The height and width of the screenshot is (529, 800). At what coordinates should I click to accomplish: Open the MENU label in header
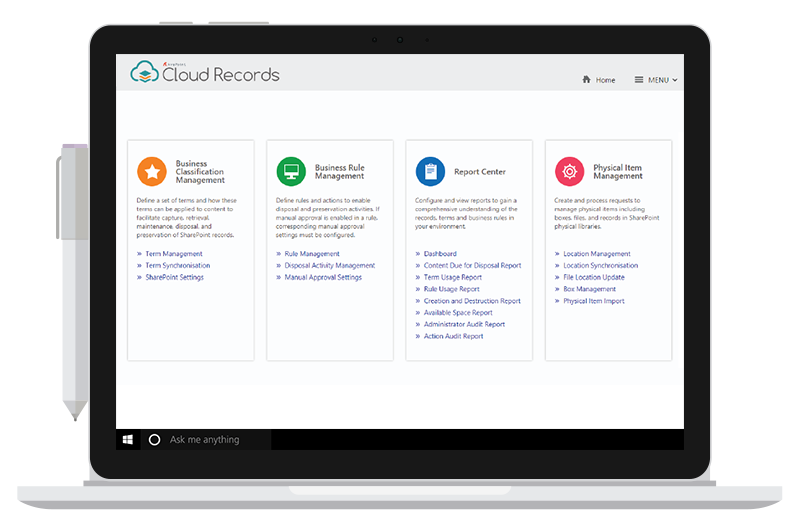point(658,80)
